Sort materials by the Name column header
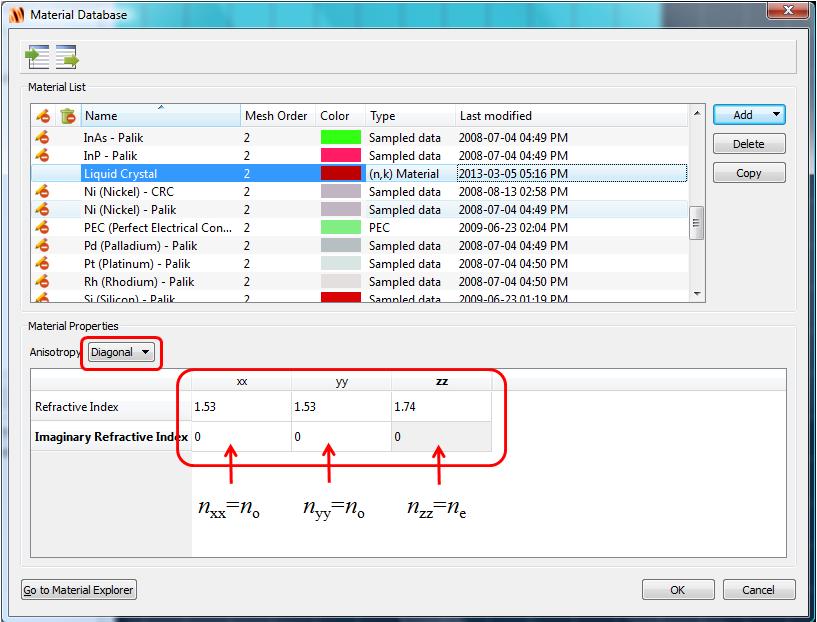 (160, 116)
